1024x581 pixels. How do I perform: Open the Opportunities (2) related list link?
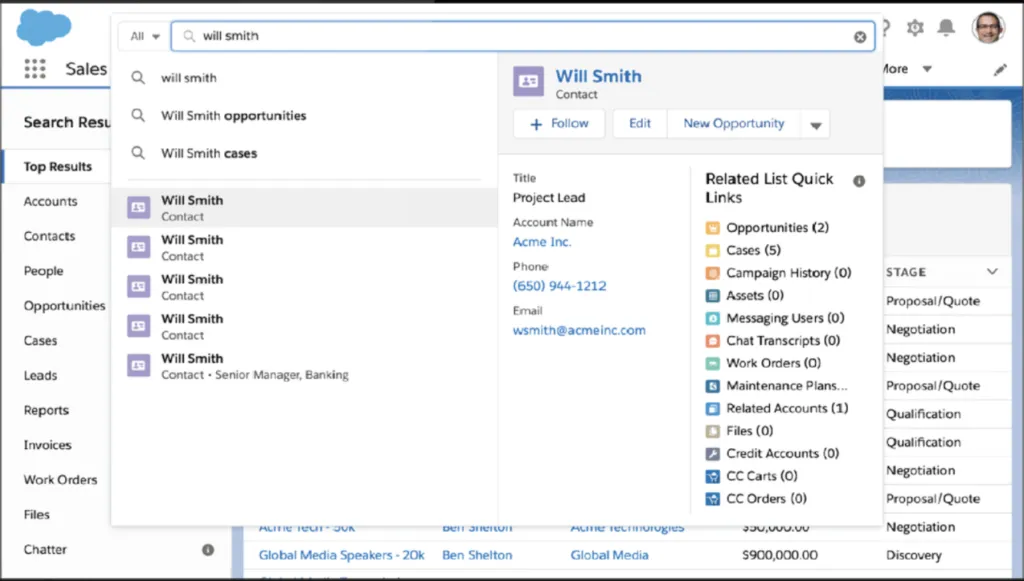tap(777, 228)
